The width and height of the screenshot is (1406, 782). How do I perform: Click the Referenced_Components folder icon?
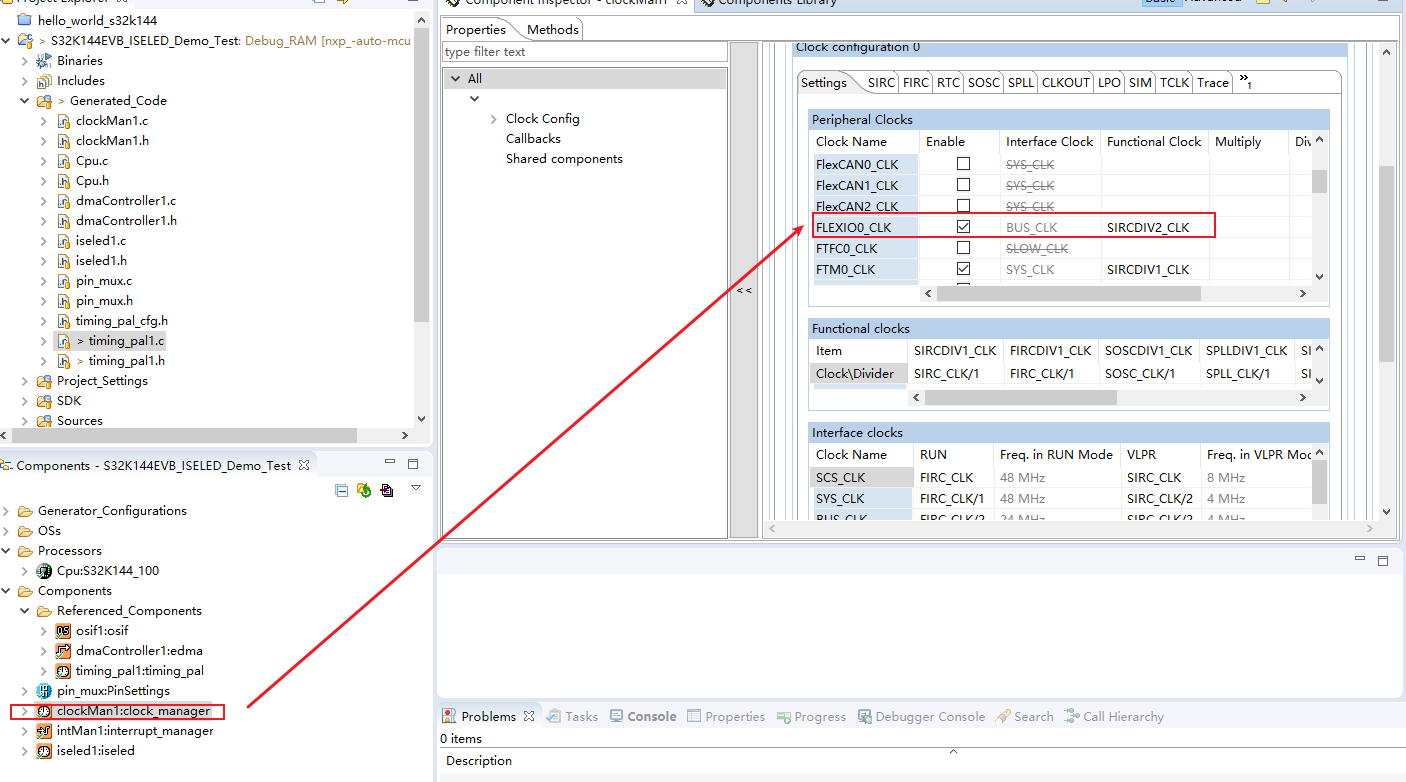coord(44,611)
